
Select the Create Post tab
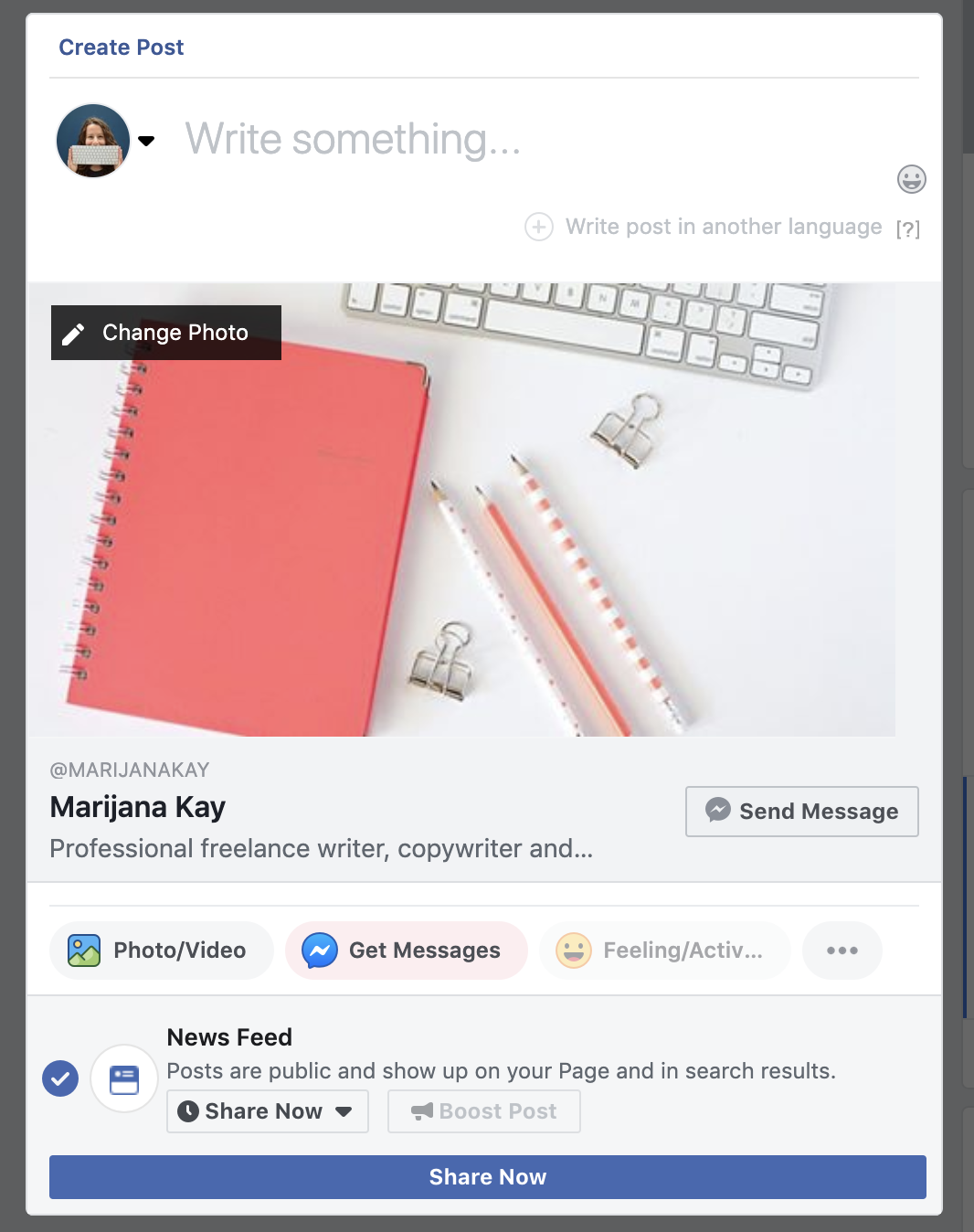pos(122,48)
